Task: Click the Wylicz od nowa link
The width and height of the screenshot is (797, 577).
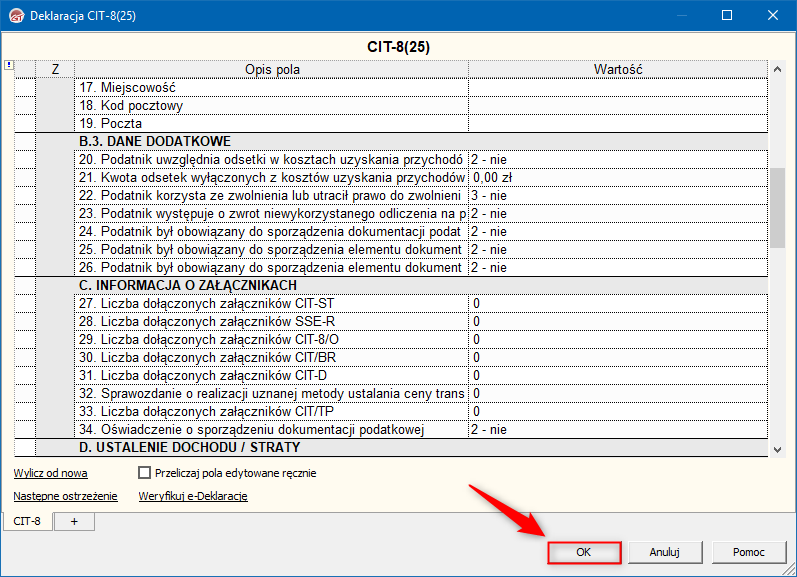Action: click(x=50, y=473)
